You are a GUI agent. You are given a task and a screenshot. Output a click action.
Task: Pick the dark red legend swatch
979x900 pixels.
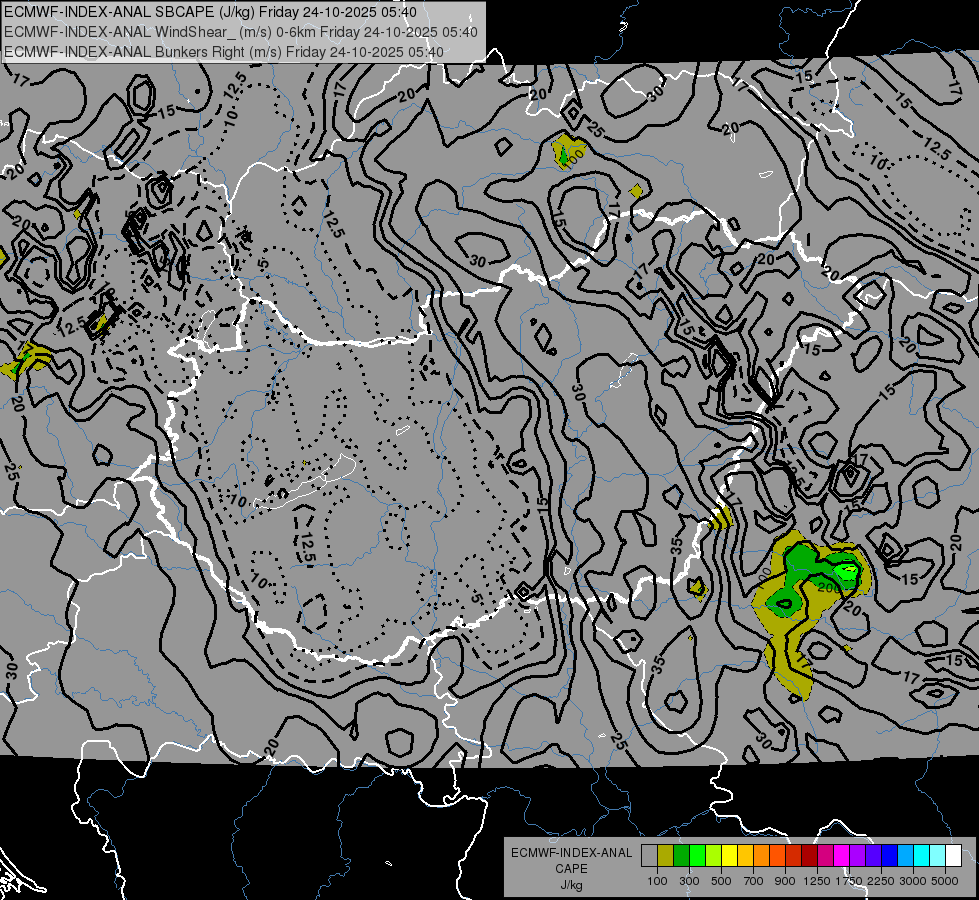point(809,855)
